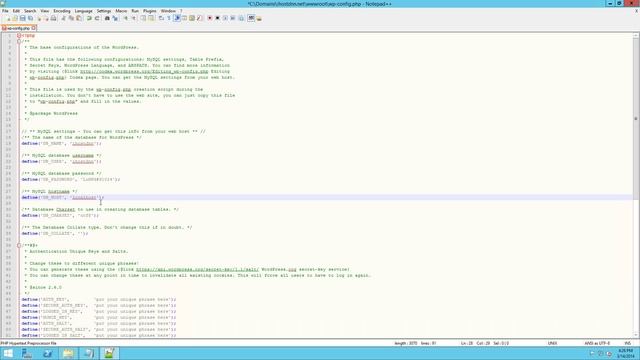640x360 pixels.
Task: Create a new document with the New icon
Action: pos(8,18)
